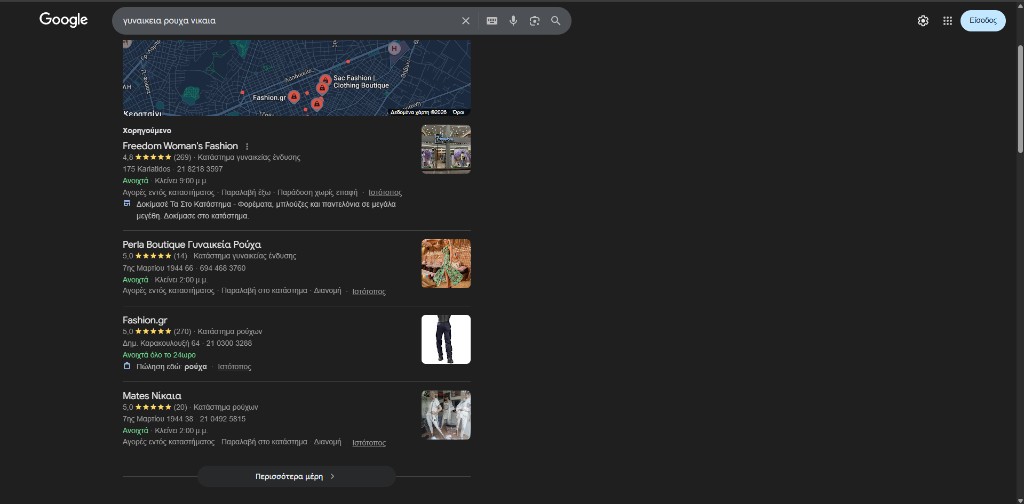The width and height of the screenshot is (1024, 504).
Task: Click the Fashion.gr map pin
Action: pos(294,97)
